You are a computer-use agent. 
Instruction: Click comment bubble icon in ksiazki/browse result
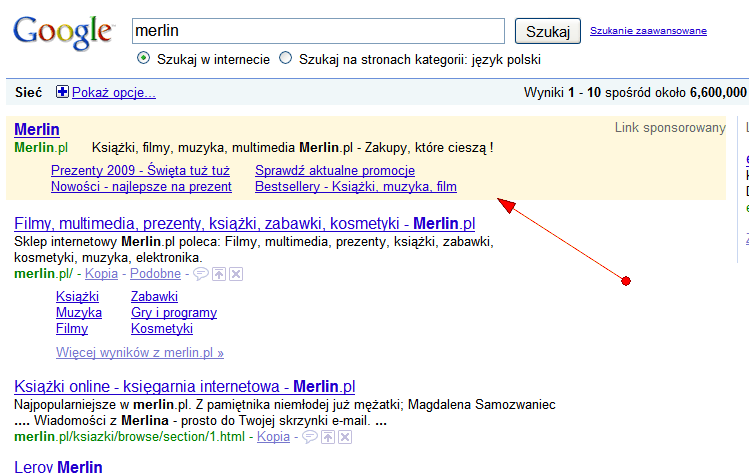pos(310,437)
